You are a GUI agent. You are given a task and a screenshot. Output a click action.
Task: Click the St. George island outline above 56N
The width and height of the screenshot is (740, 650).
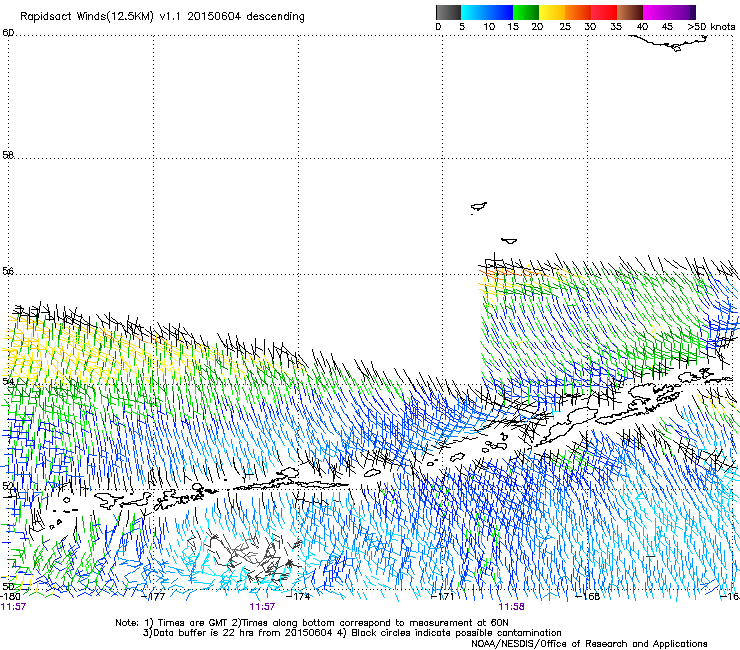[509, 241]
